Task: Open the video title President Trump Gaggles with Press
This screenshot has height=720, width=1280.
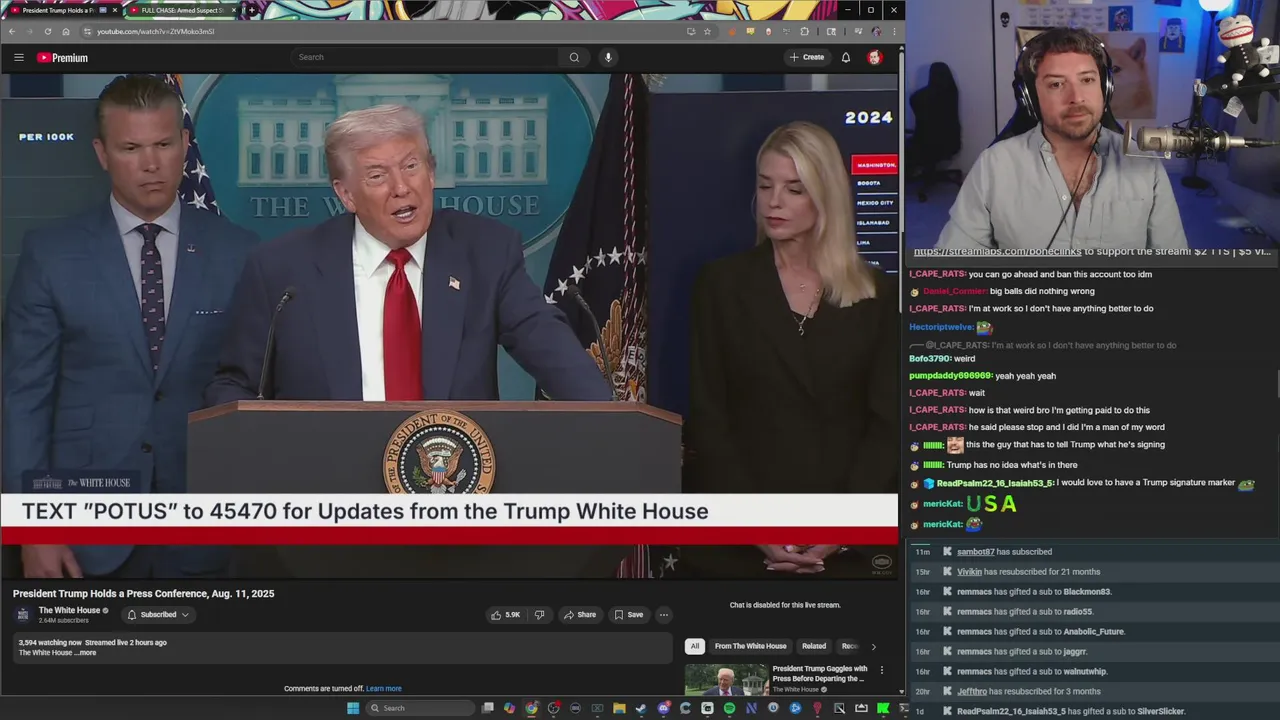Action: click(820, 673)
